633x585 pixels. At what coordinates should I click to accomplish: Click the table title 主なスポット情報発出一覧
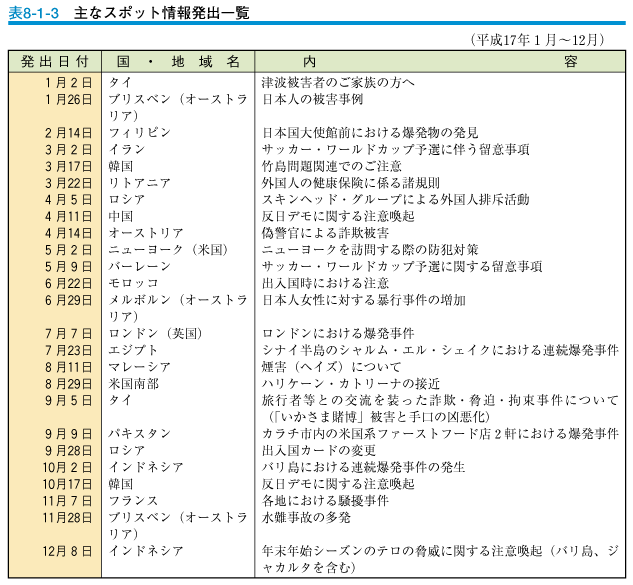(x=161, y=13)
